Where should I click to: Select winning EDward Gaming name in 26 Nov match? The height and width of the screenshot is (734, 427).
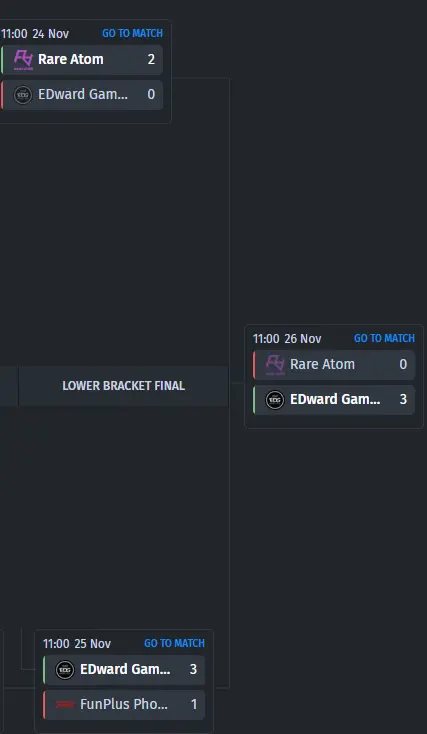[x=335, y=399]
